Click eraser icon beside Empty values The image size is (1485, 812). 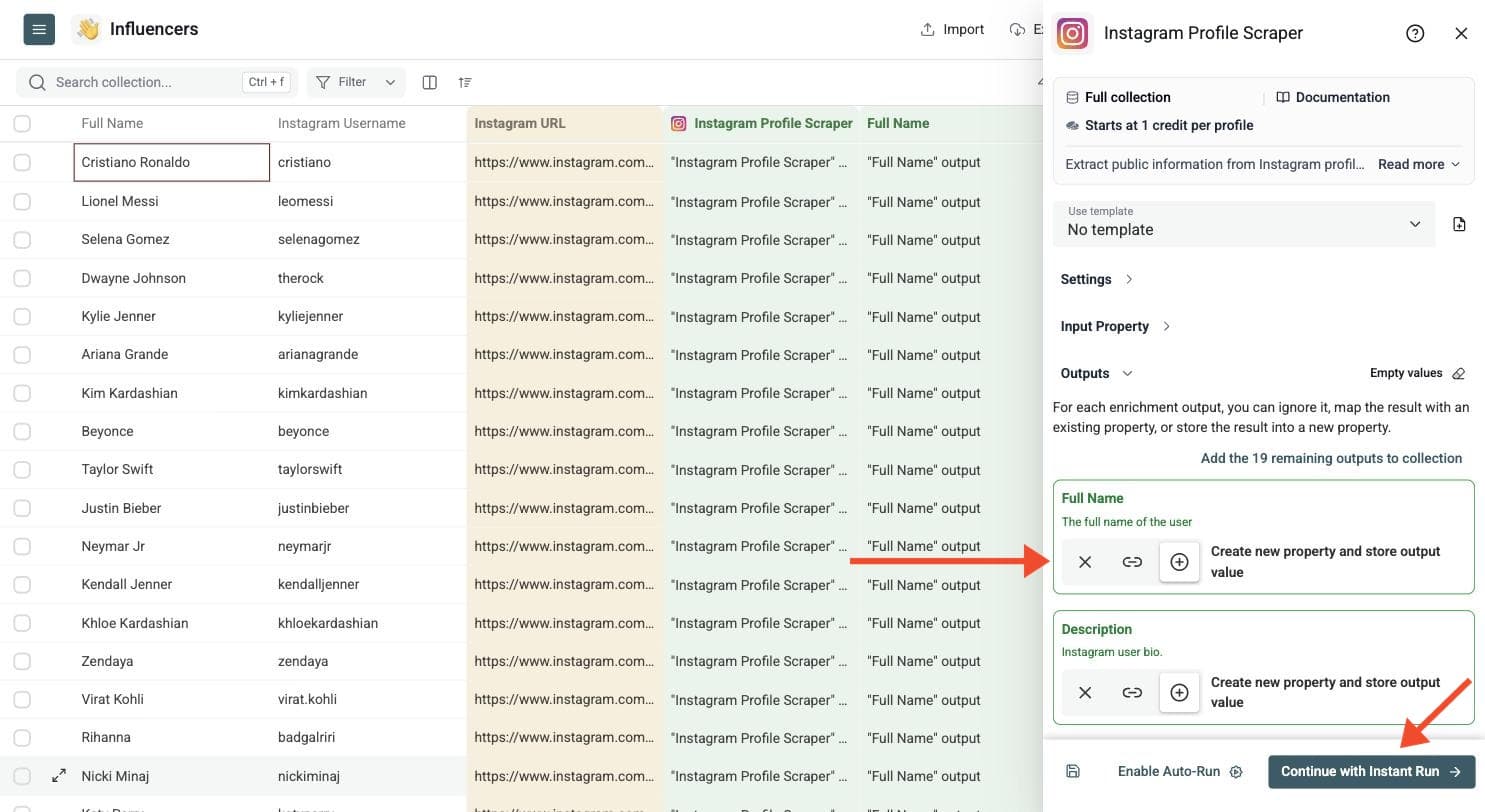1458,373
